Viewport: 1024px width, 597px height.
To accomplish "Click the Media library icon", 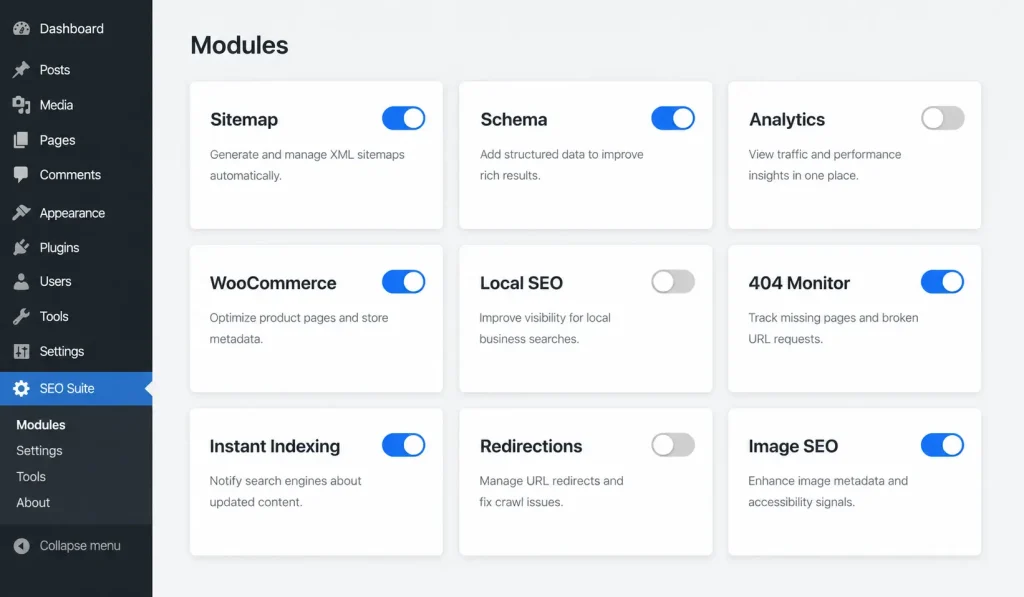I will (22, 105).
